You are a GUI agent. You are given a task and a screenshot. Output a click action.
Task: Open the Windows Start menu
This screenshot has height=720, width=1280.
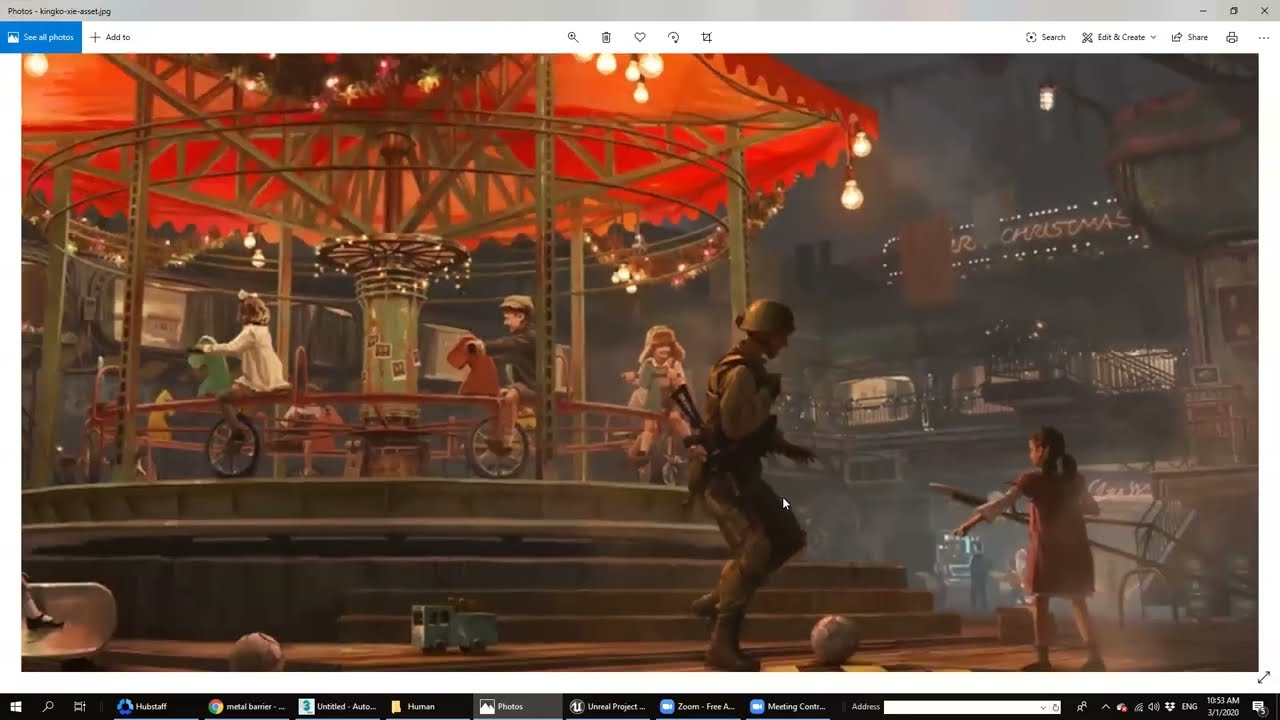coord(15,706)
